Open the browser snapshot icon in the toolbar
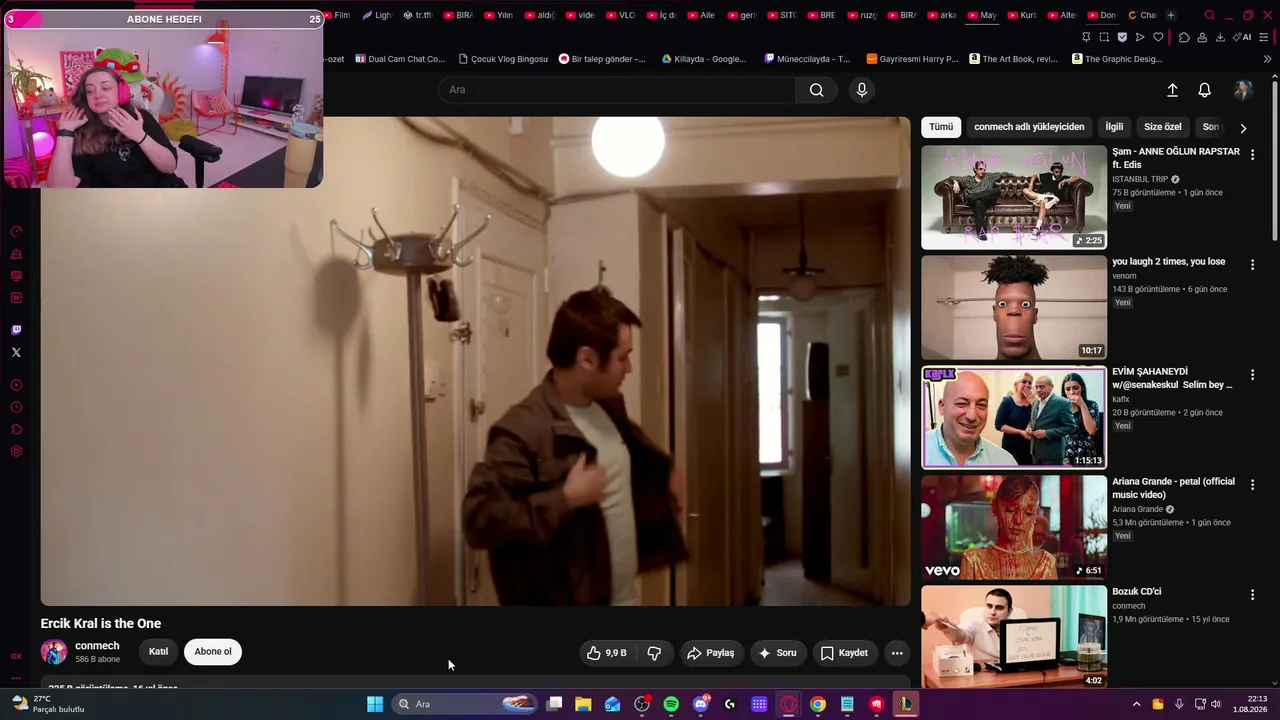 (1104, 37)
